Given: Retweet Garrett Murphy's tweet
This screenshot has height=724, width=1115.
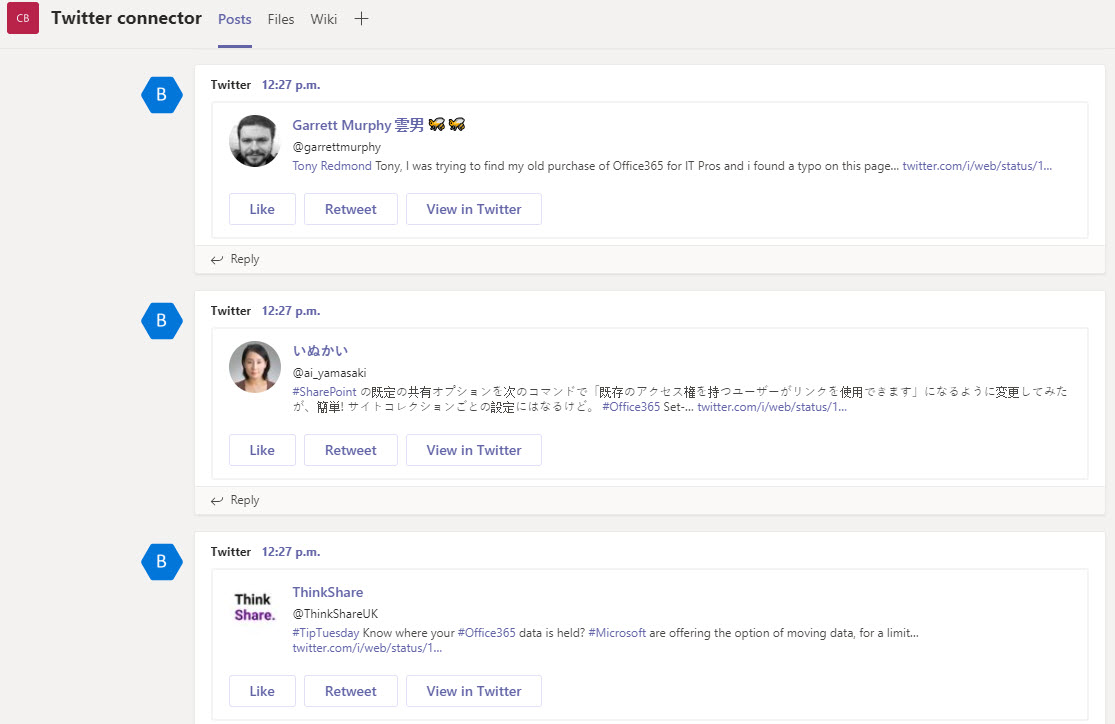Looking at the screenshot, I should tap(351, 209).
